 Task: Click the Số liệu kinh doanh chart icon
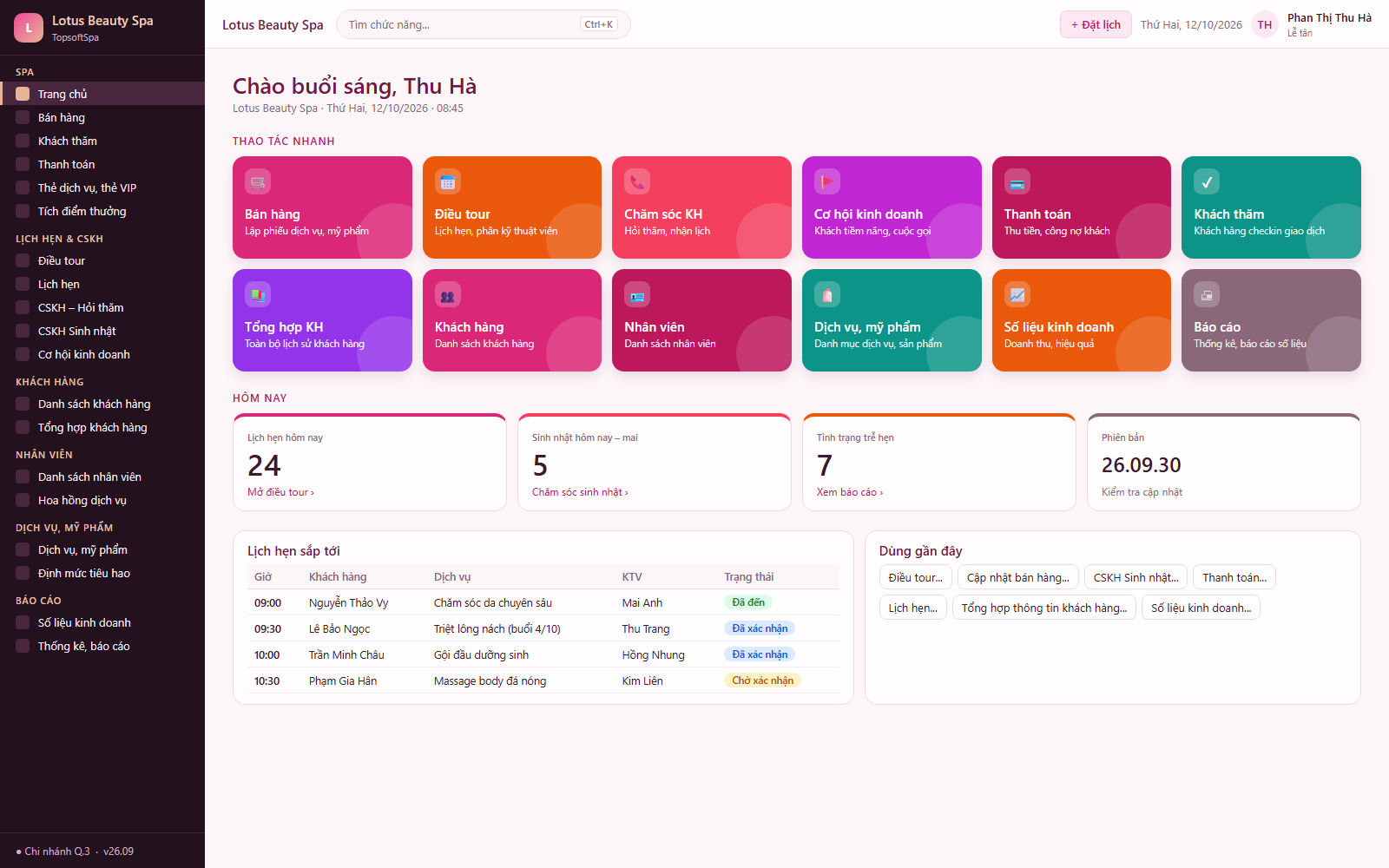pos(1017,294)
